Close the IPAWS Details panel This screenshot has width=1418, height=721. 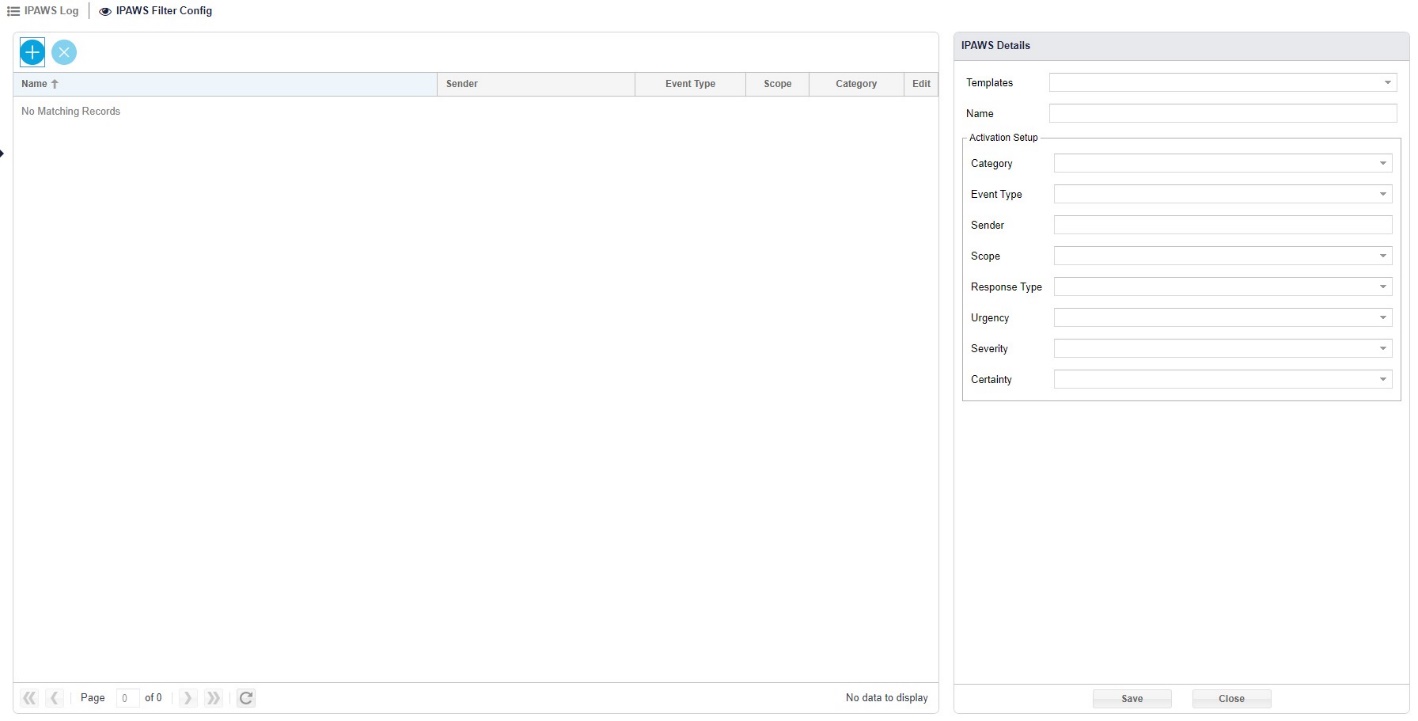(1231, 699)
